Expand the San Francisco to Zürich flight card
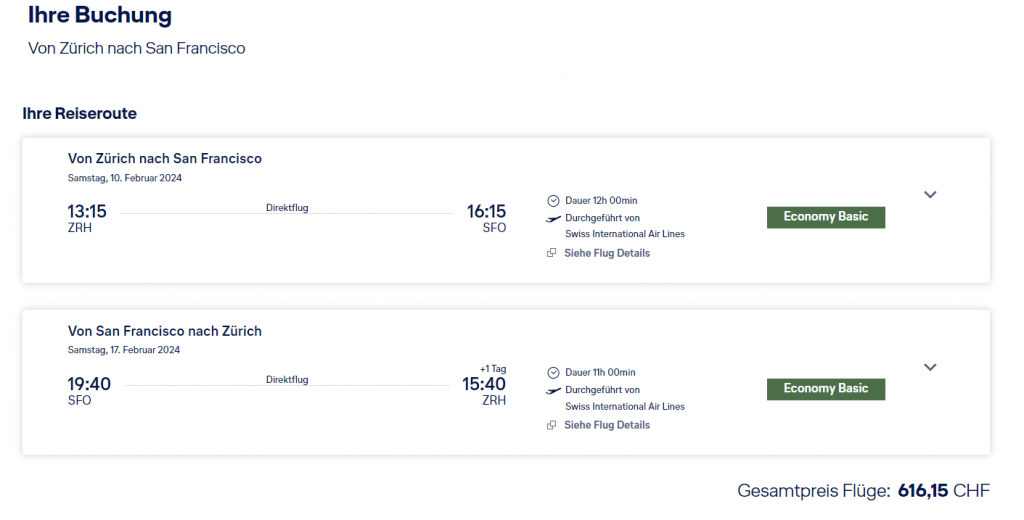The image size is (1024, 520). (930, 367)
